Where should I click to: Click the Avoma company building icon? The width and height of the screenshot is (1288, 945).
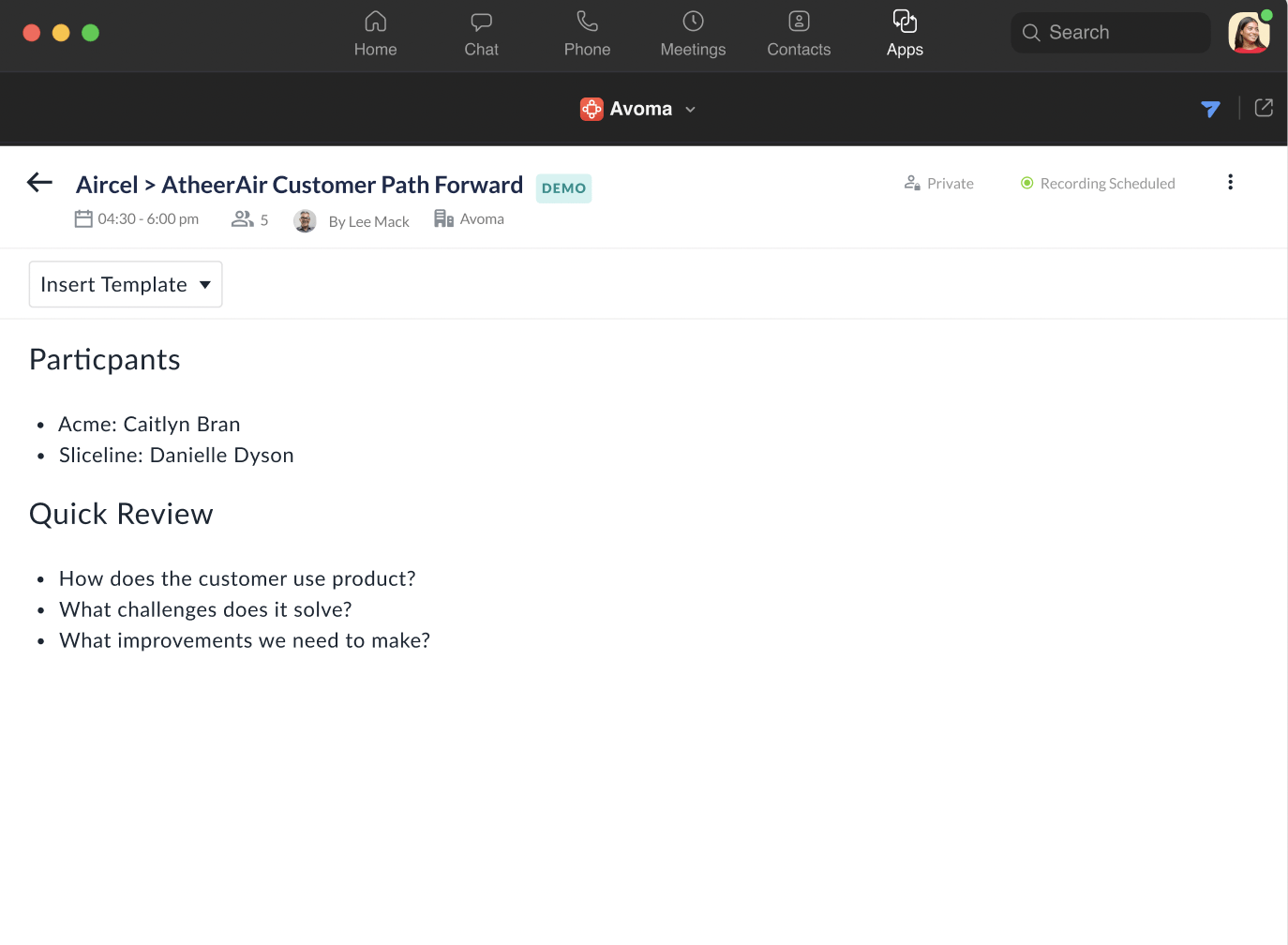tap(443, 218)
